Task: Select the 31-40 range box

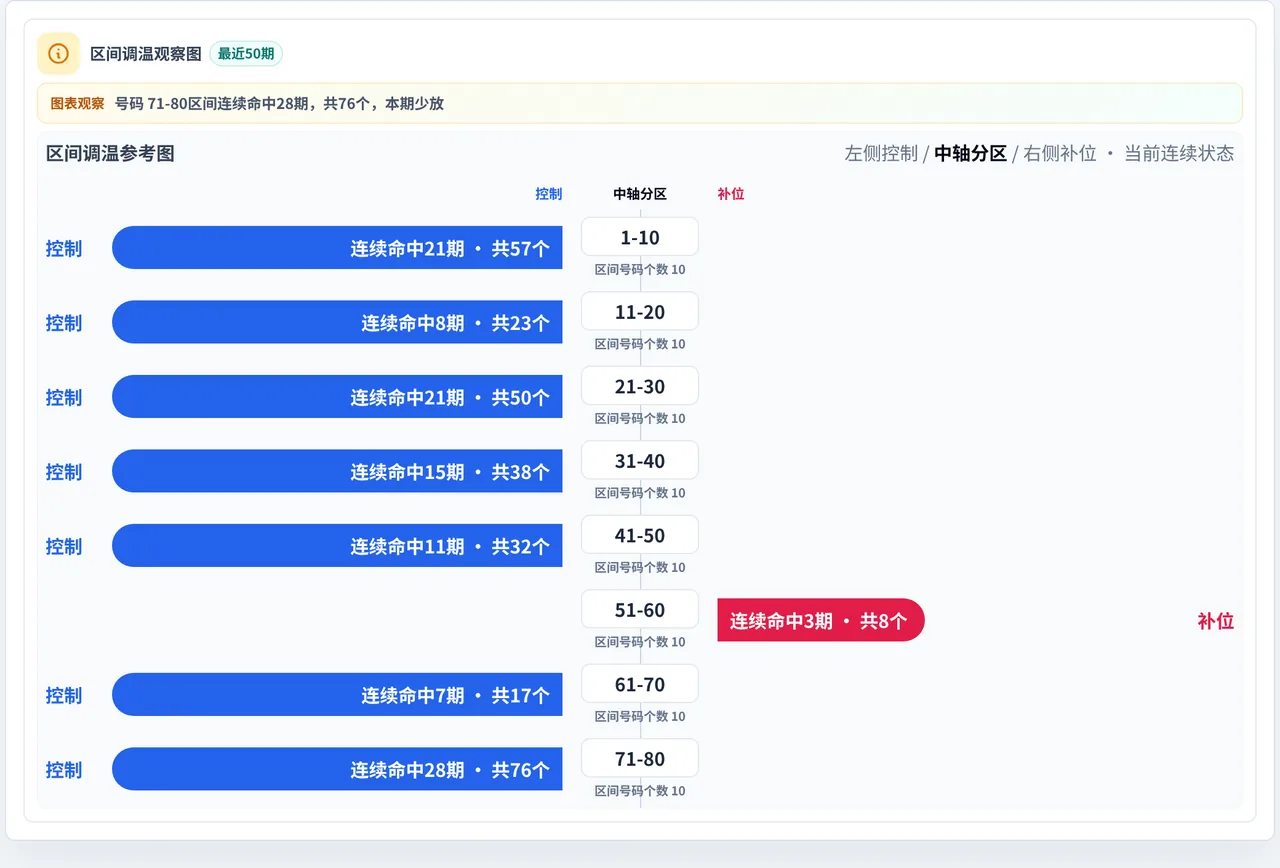Action: [x=640, y=461]
